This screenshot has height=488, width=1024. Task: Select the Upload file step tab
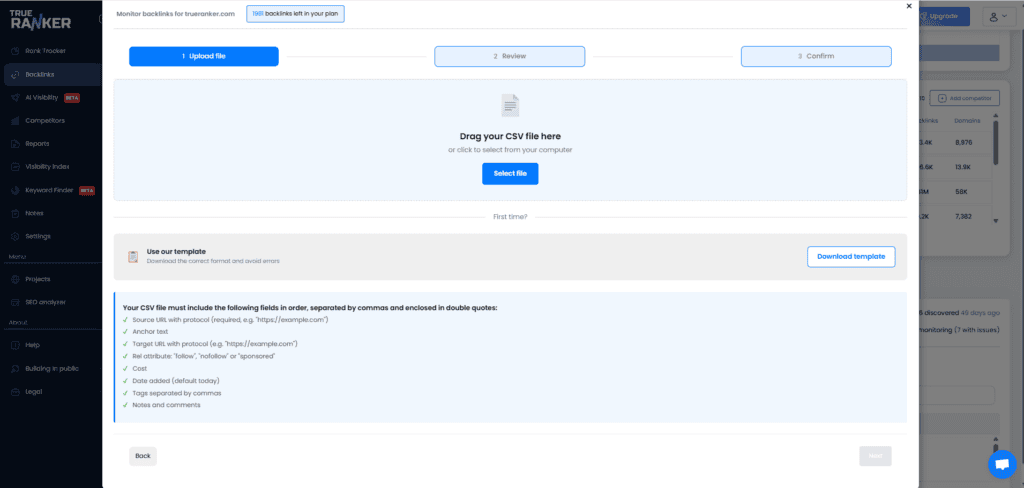(204, 56)
